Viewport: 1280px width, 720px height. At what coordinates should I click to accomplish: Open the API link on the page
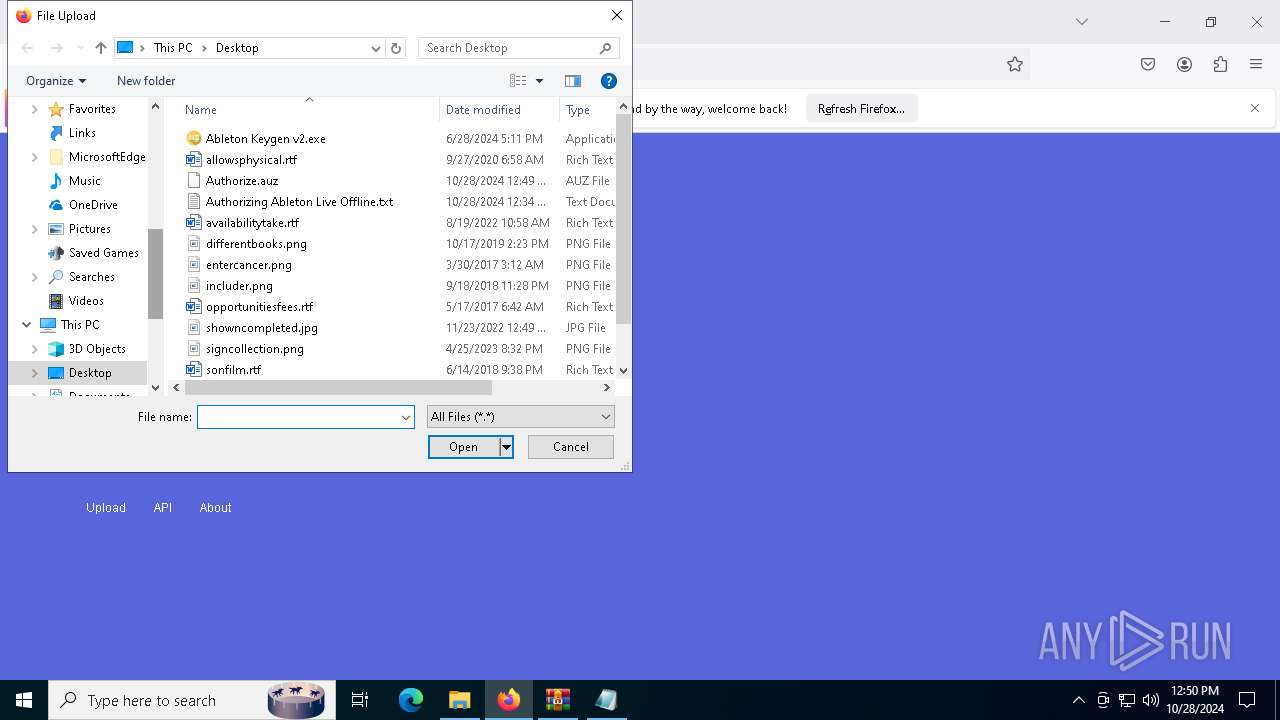163,508
